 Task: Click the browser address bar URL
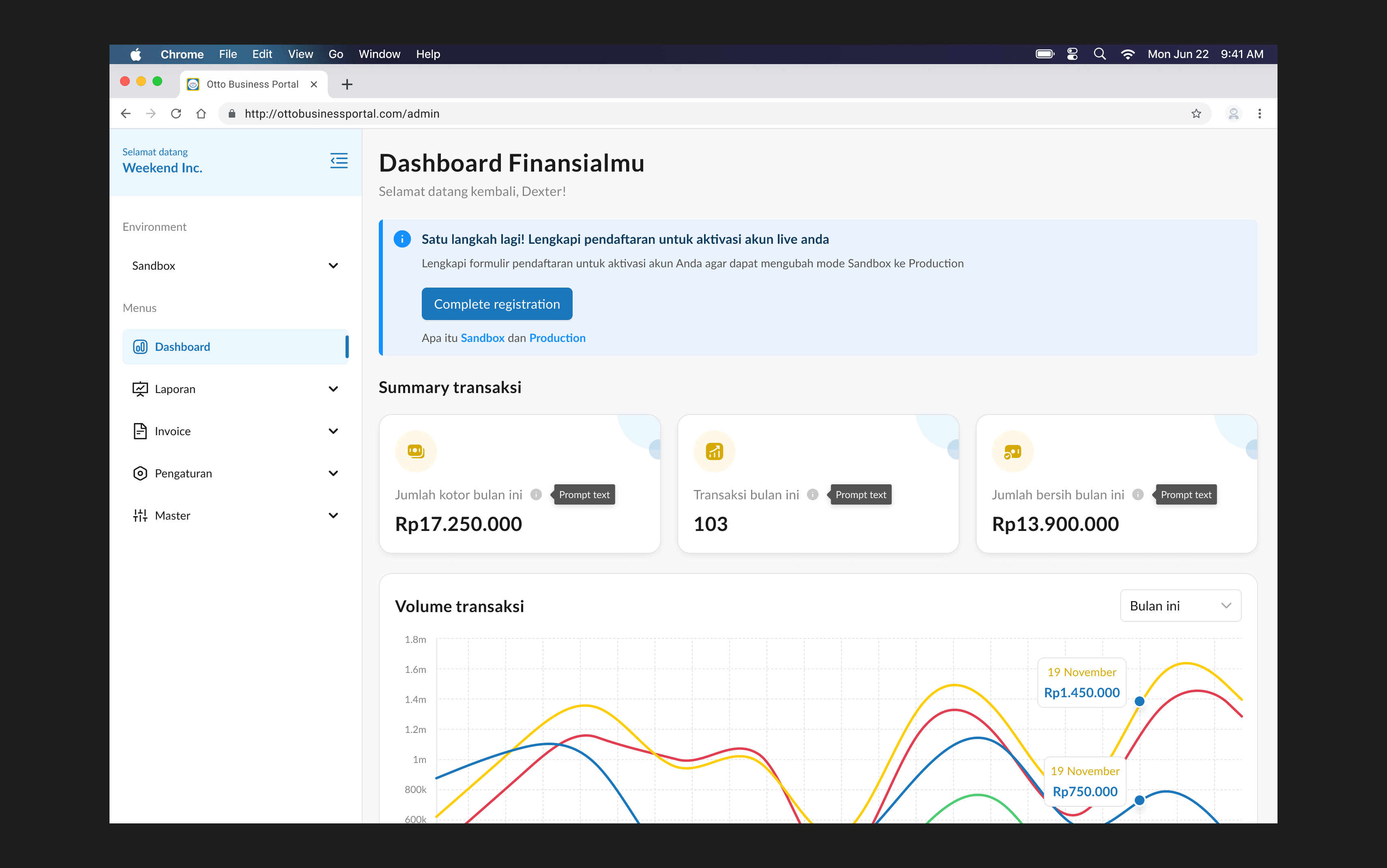point(342,114)
